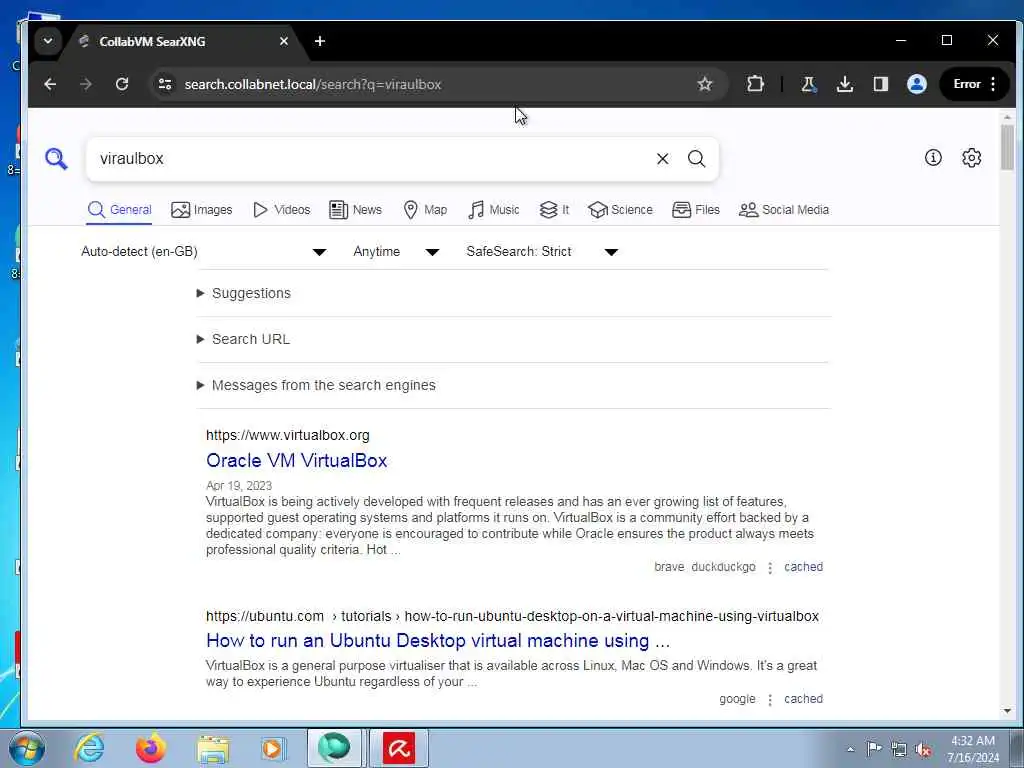Launch Internet Explorer from the taskbar

click(89, 748)
